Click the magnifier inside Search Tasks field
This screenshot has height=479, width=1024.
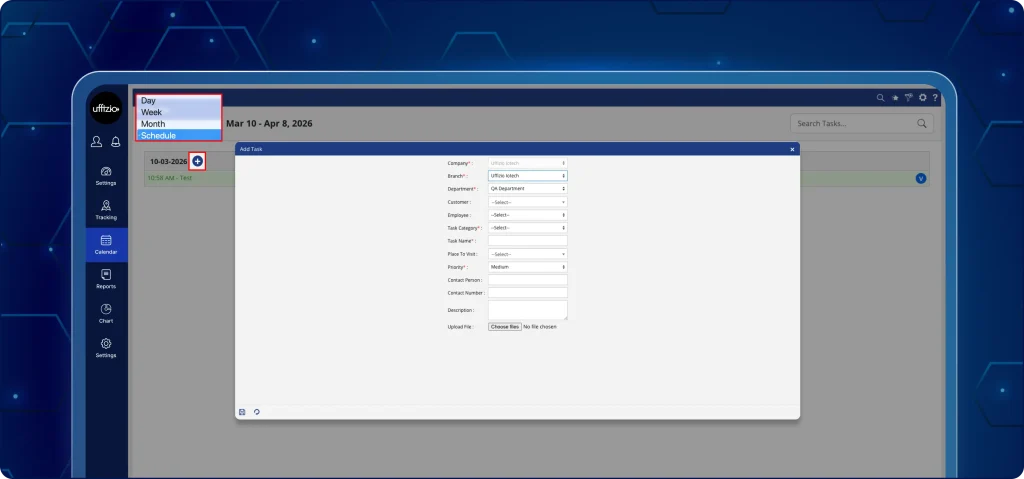921,124
